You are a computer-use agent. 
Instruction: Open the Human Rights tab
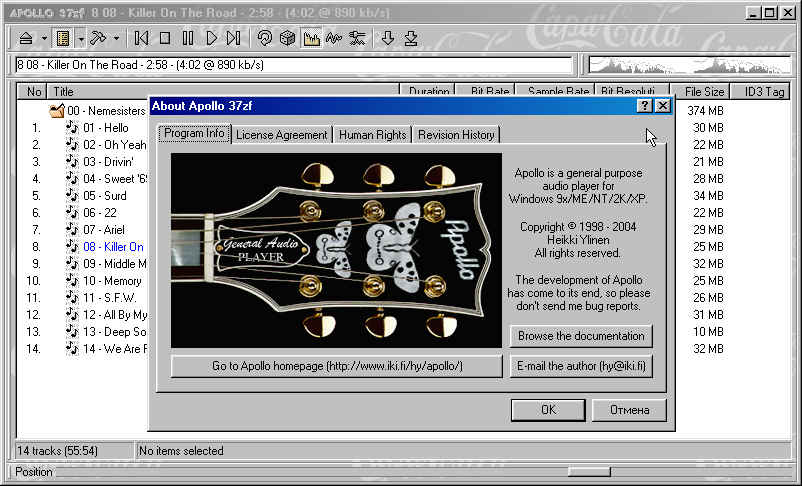coord(372,135)
